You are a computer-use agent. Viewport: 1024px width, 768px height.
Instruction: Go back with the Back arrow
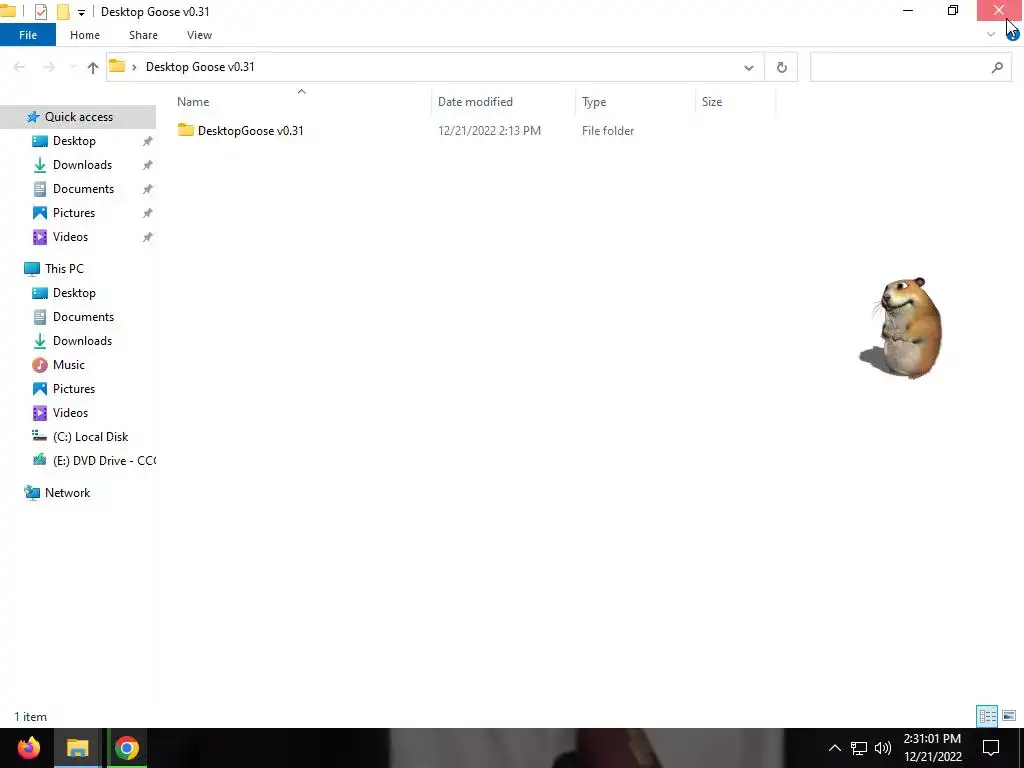click(20, 67)
